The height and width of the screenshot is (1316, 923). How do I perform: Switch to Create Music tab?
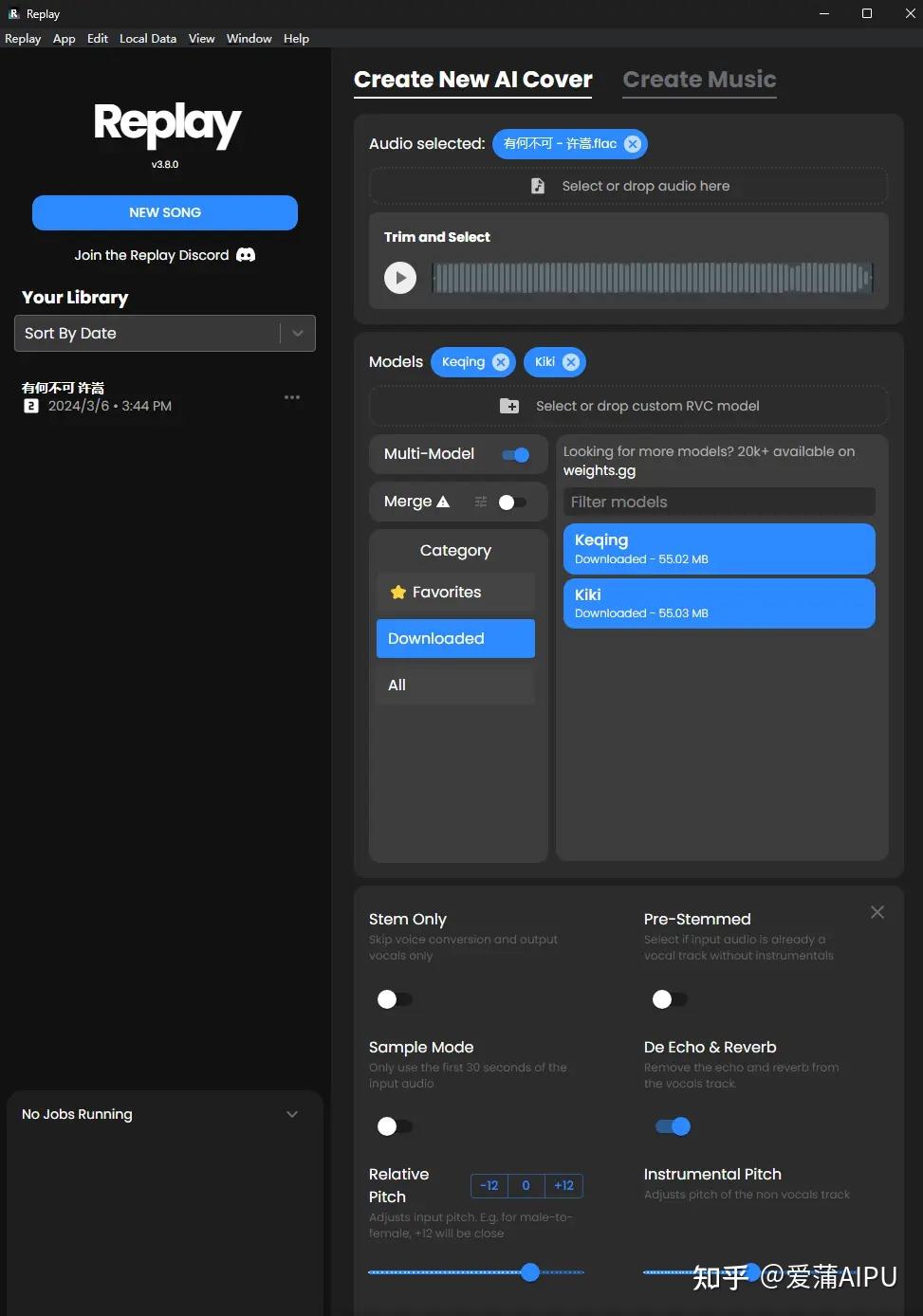[699, 80]
